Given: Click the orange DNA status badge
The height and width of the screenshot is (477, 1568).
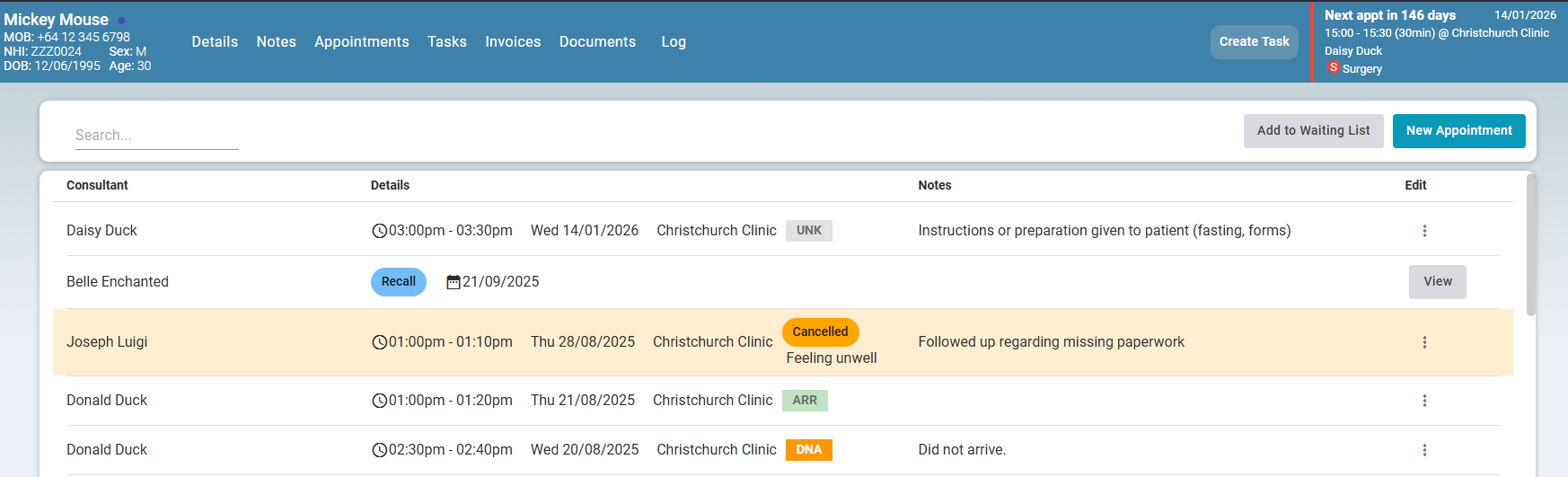Looking at the screenshot, I should [x=808, y=450].
